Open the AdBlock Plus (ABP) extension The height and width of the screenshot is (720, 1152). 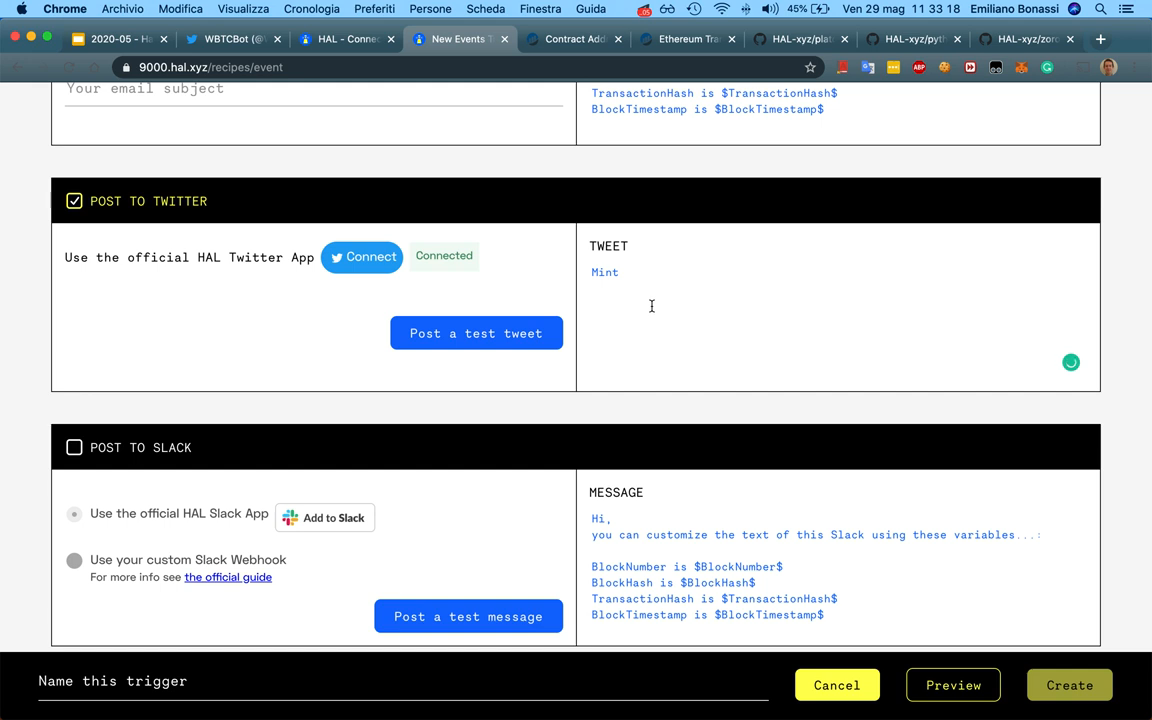918,68
